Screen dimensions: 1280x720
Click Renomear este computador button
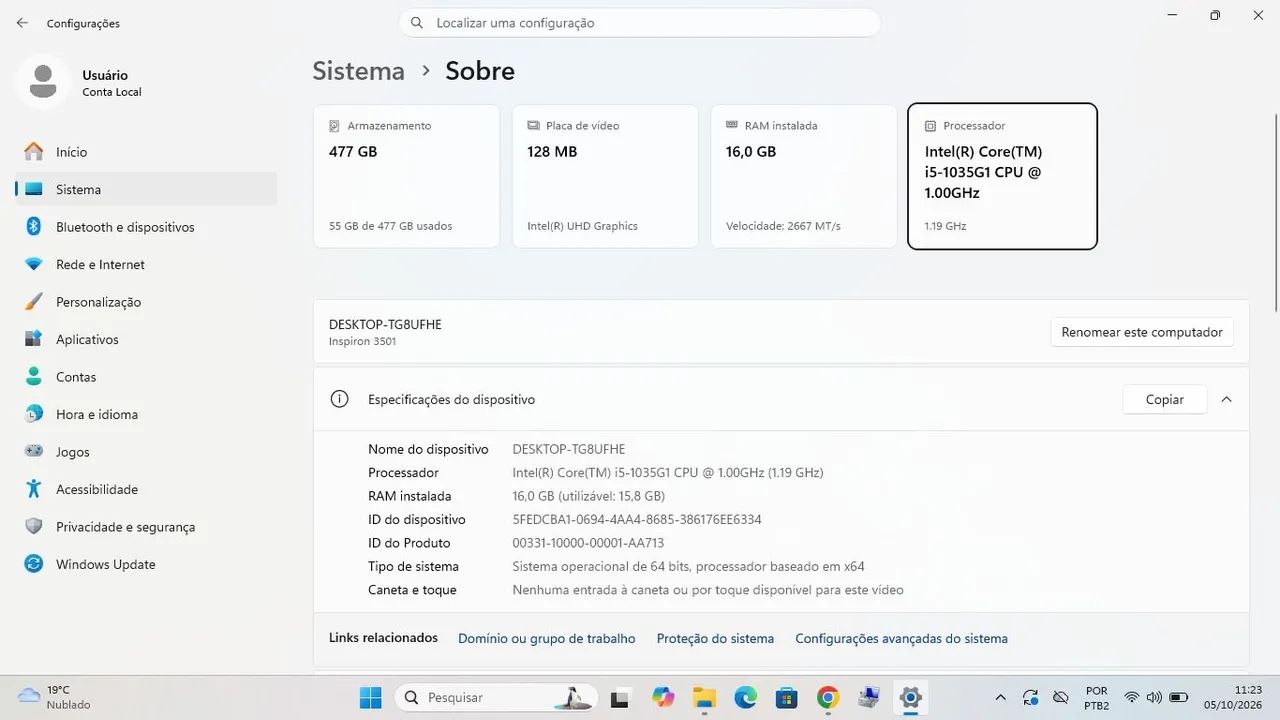click(1142, 332)
